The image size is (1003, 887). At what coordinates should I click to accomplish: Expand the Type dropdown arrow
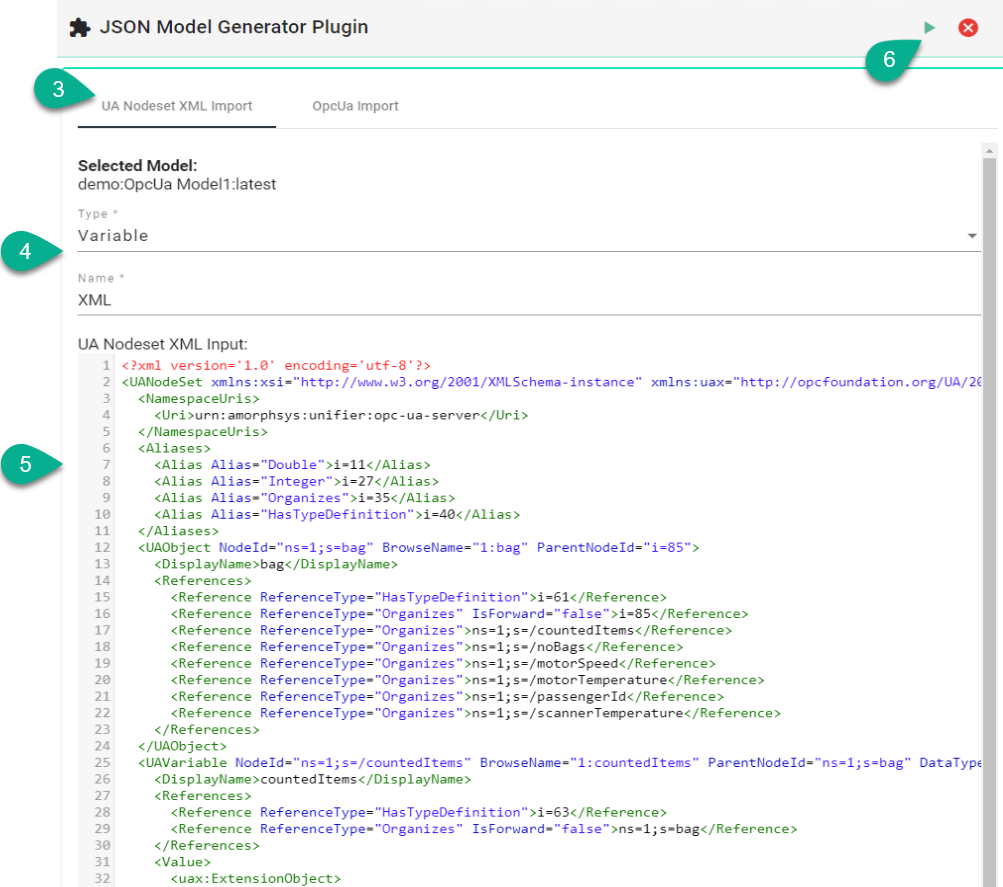point(972,236)
